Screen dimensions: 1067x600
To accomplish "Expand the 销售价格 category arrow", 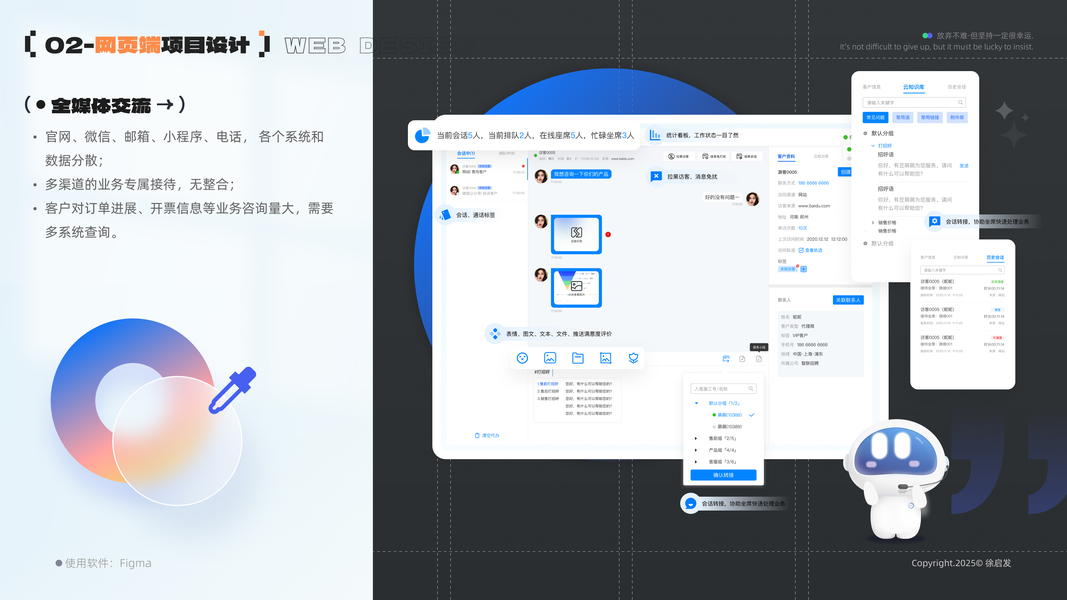I will tap(873, 222).
